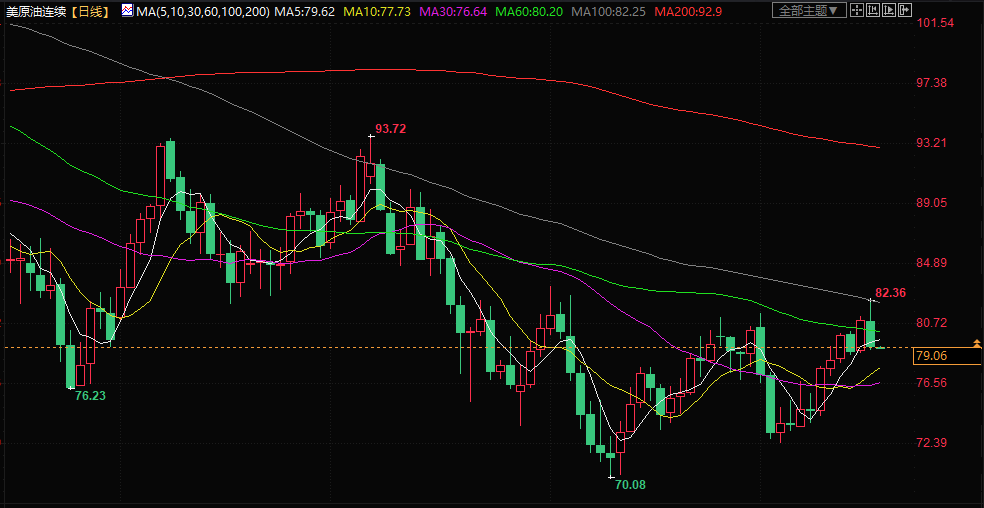Click the red MA200:92.9 legend label
Viewport: 984px width, 508px height.
(689, 11)
